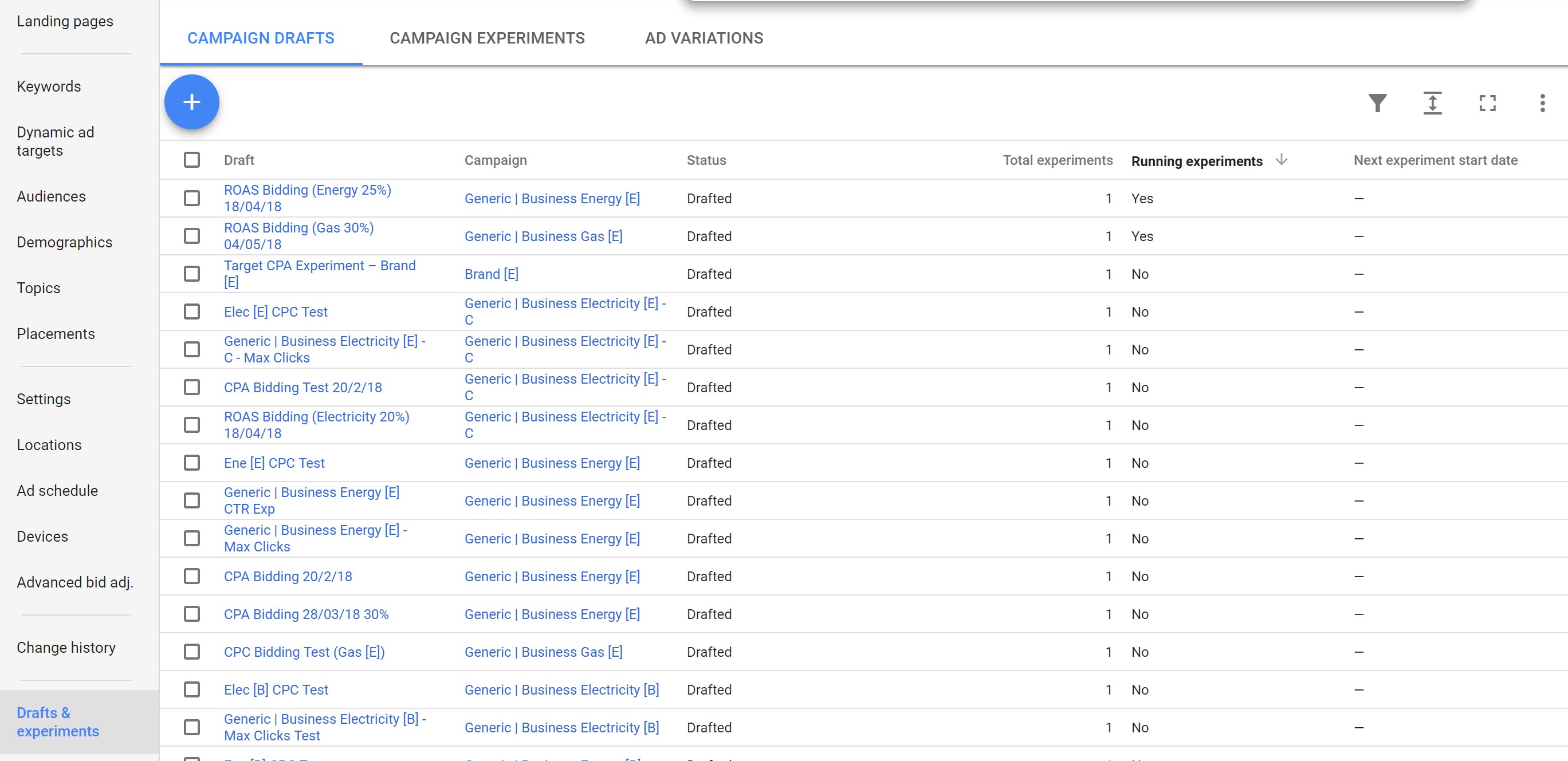This screenshot has height=761, width=1568.
Task: Open Ad schedule page
Action: tap(57, 490)
